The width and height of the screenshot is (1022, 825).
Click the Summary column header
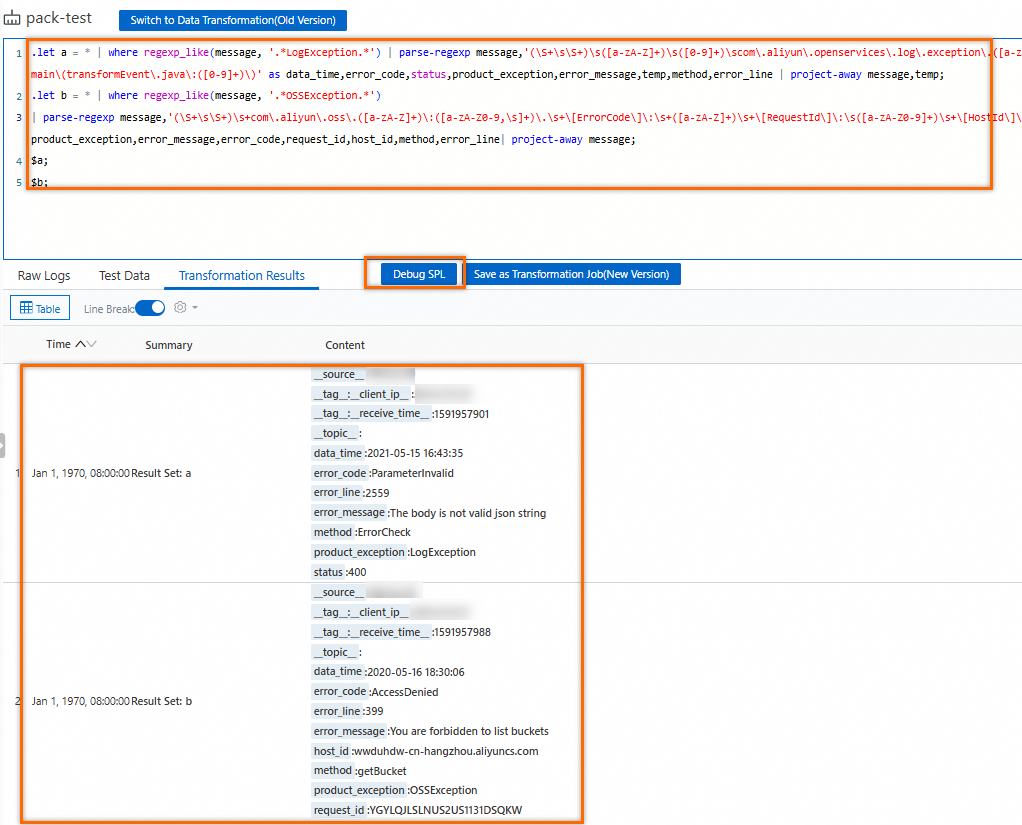[169, 345]
